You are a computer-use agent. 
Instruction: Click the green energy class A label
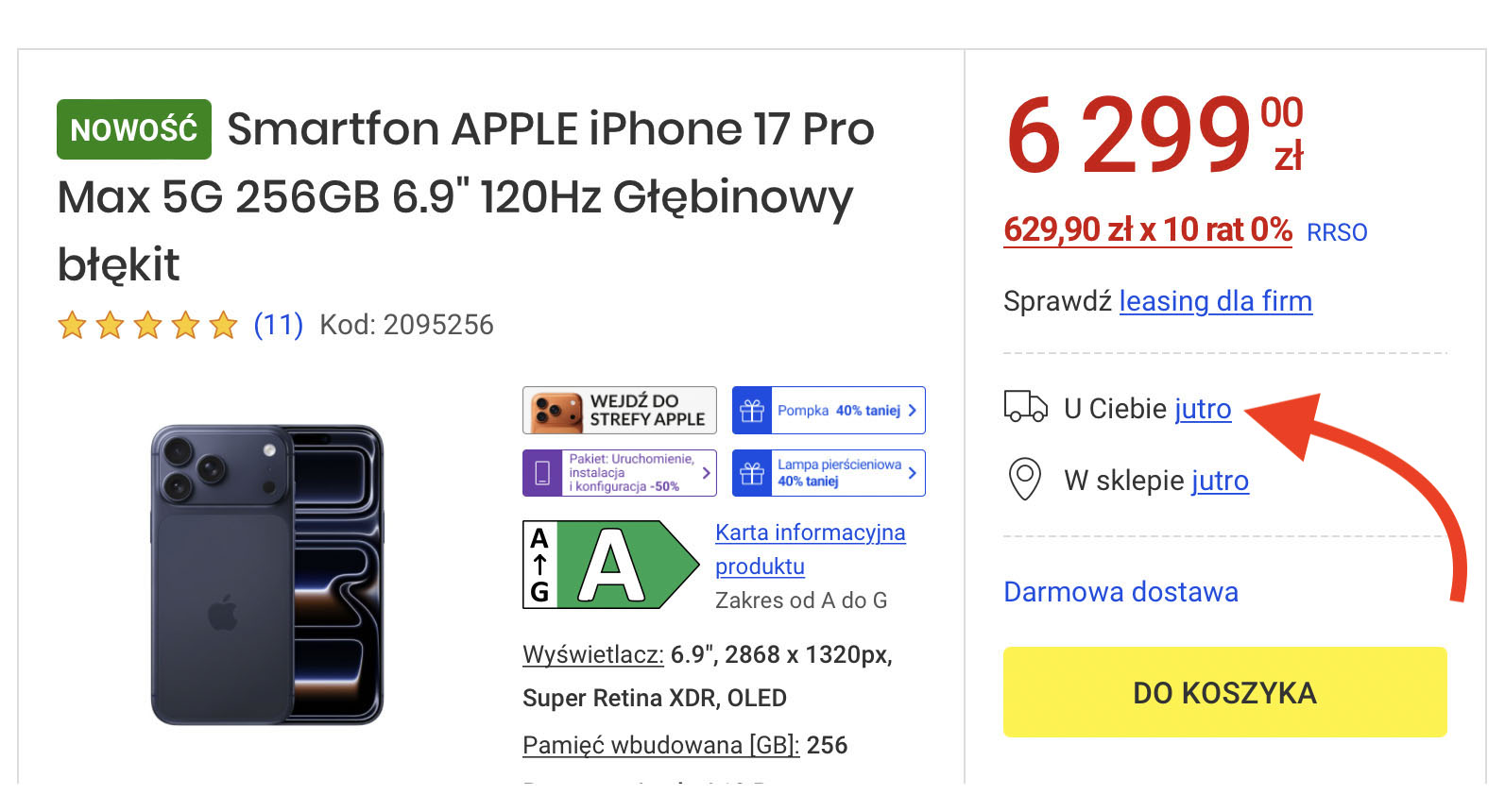(x=612, y=565)
